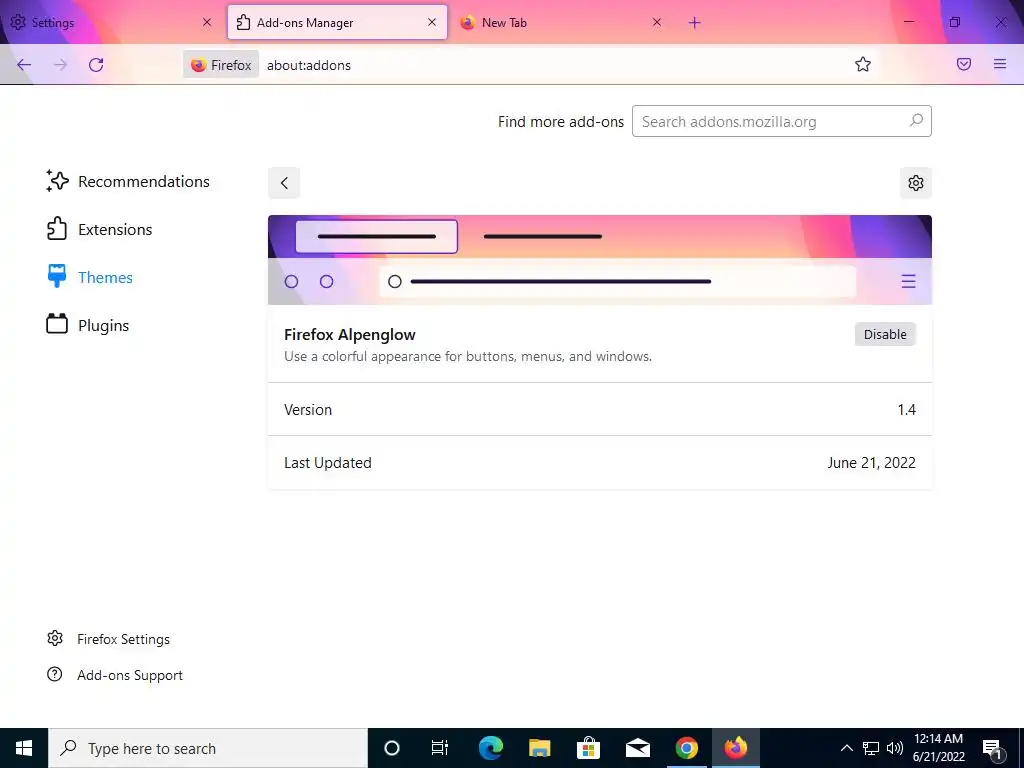Viewport: 1024px width, 768px height.
Task: Open Cortana from the taskbar circle icon
Action: (392, 748)
